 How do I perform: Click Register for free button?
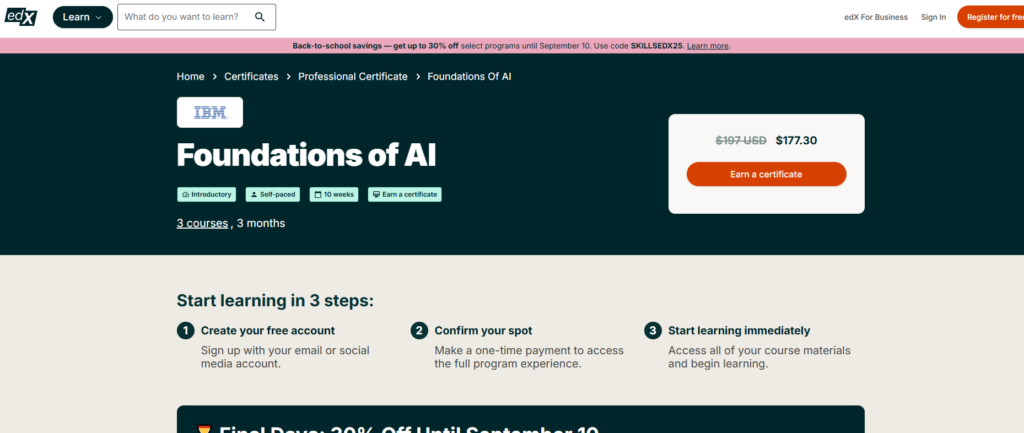pos(991,17)
